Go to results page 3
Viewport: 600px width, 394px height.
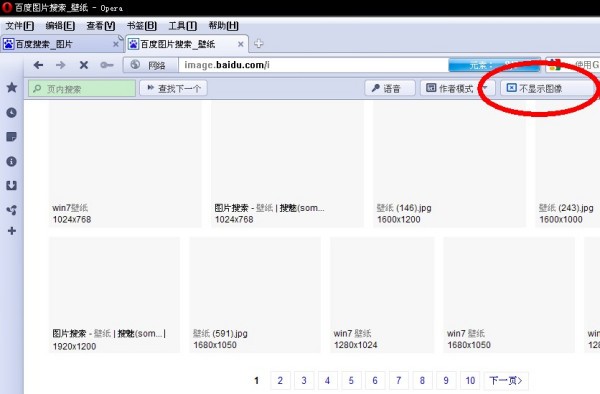pyautogui.click(x=304, y=380)
